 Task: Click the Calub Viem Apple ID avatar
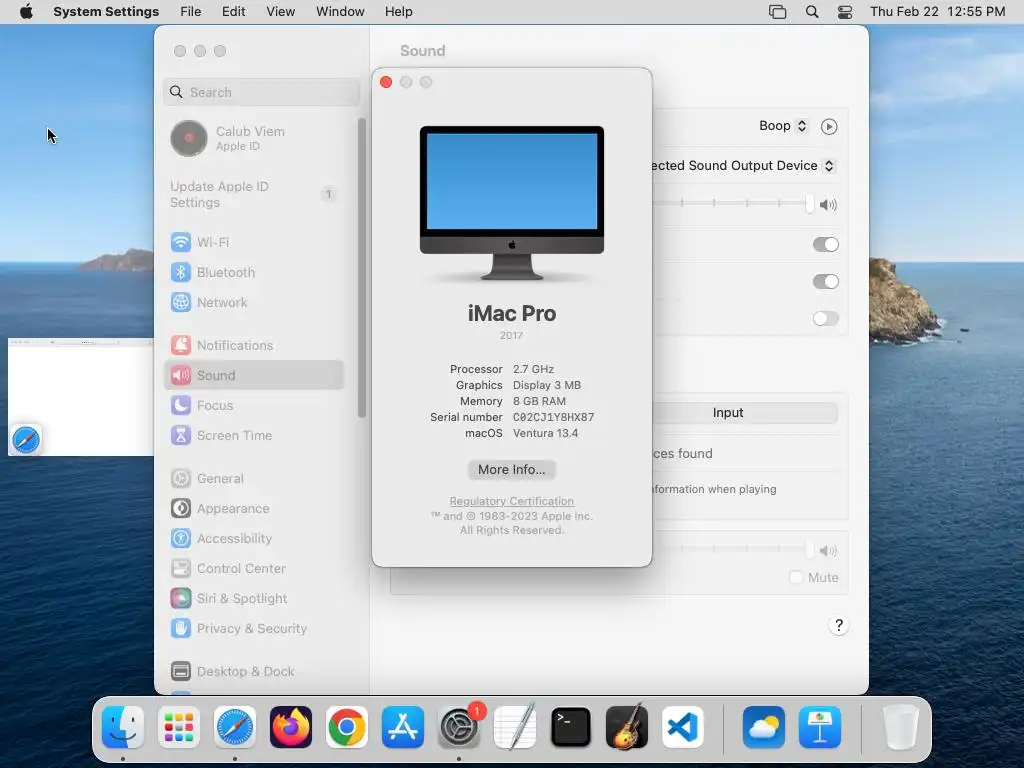click(x=189, y=138)
